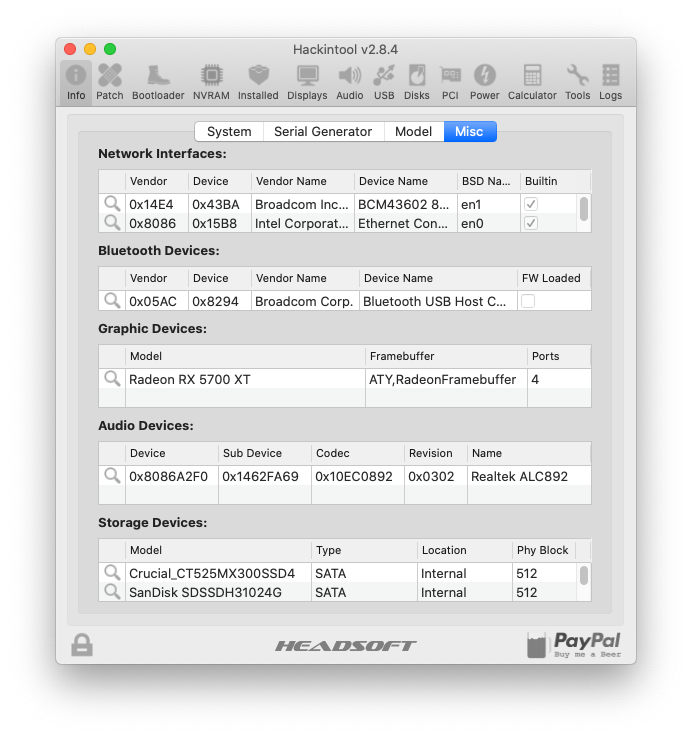Select the 0x1462FA69 sub device cell
Viewport: 692px width, 738px height.
pos(265,476)
